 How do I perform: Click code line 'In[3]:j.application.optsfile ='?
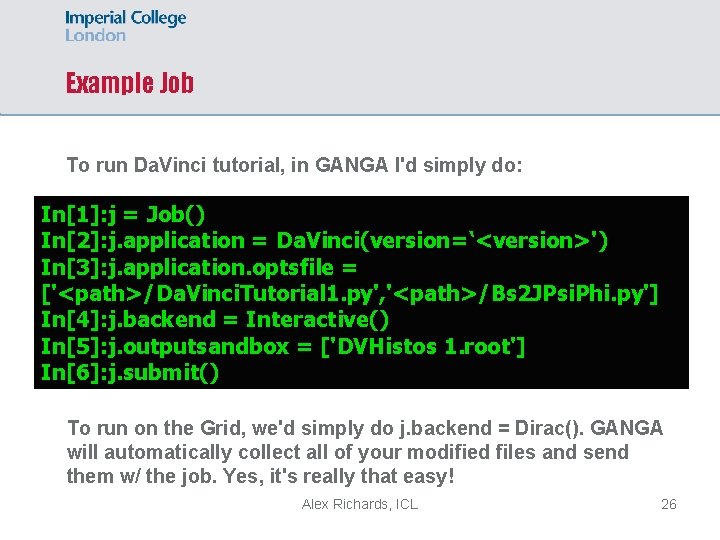199,268
